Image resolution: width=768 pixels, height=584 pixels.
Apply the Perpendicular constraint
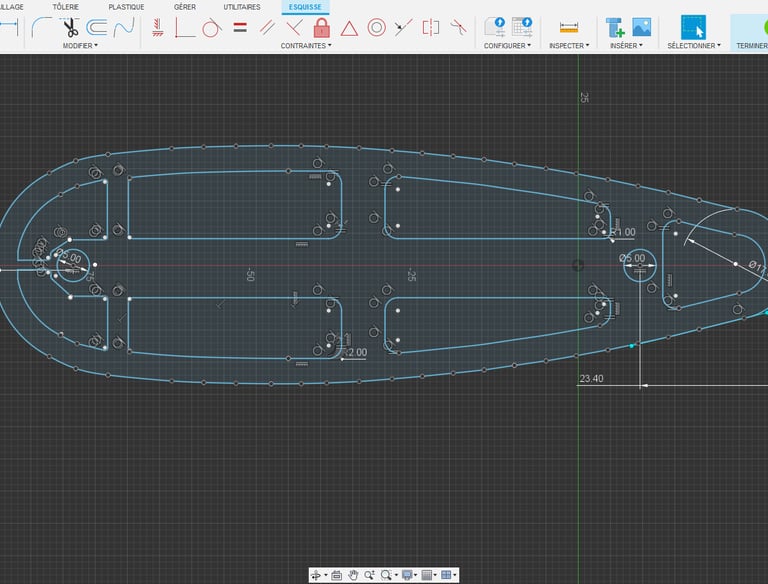point(294,27)
